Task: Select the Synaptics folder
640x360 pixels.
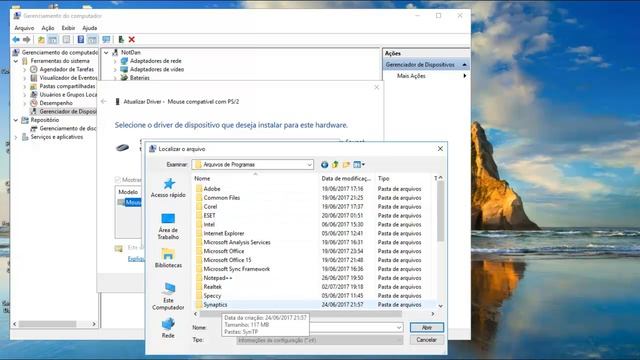Action: [x=215, y=305]
